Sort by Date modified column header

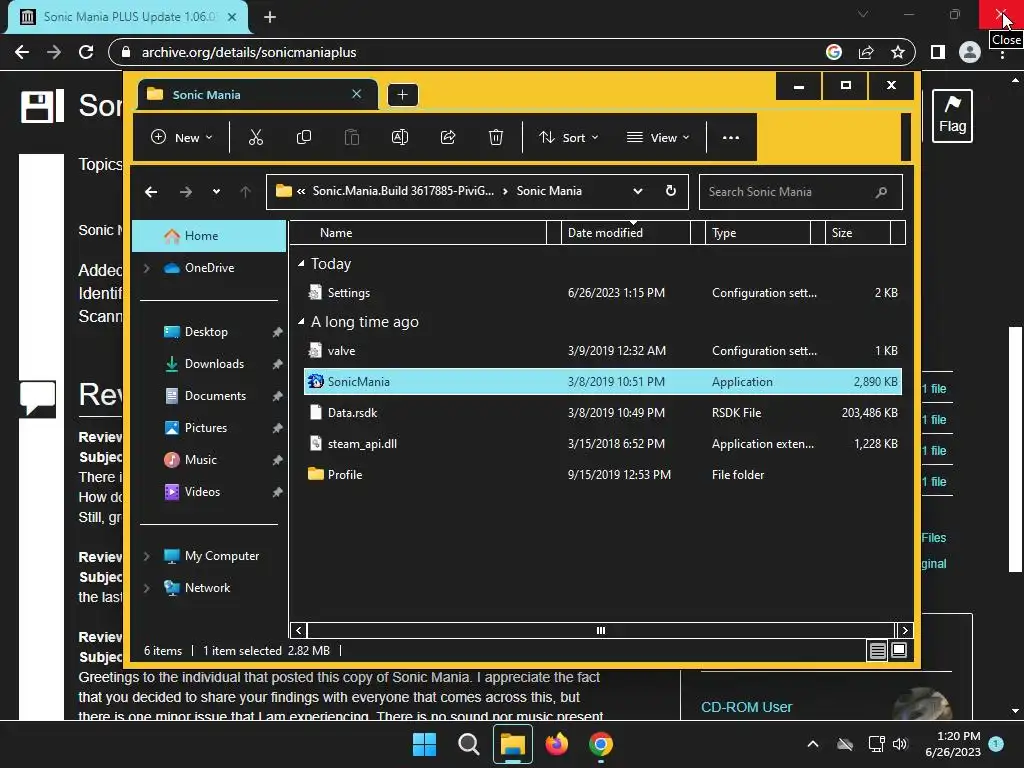tap(626, 232)
